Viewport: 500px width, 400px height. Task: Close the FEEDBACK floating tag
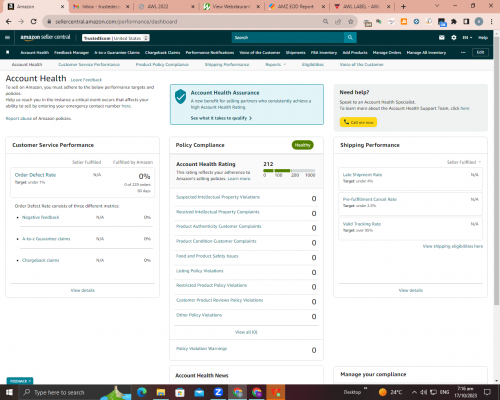(x=29, y=381)
